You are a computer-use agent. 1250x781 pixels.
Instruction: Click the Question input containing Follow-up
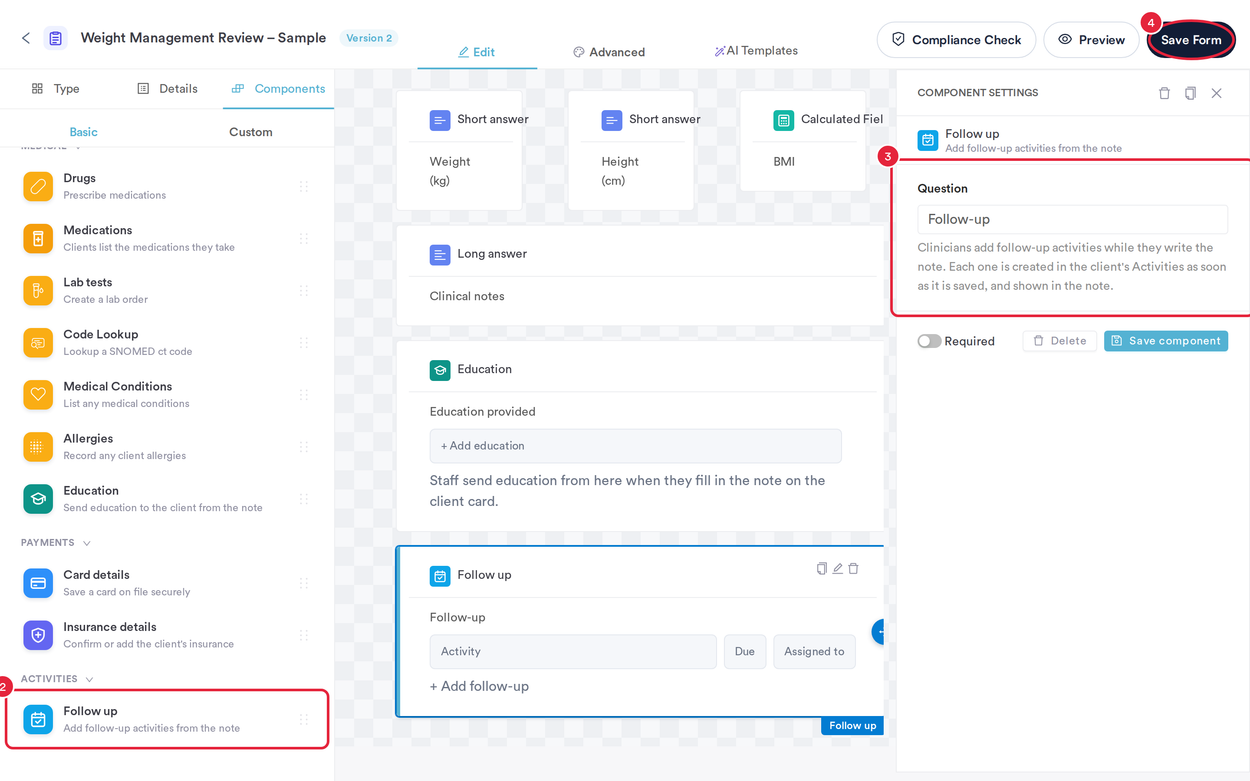(x=1072, y=219)
